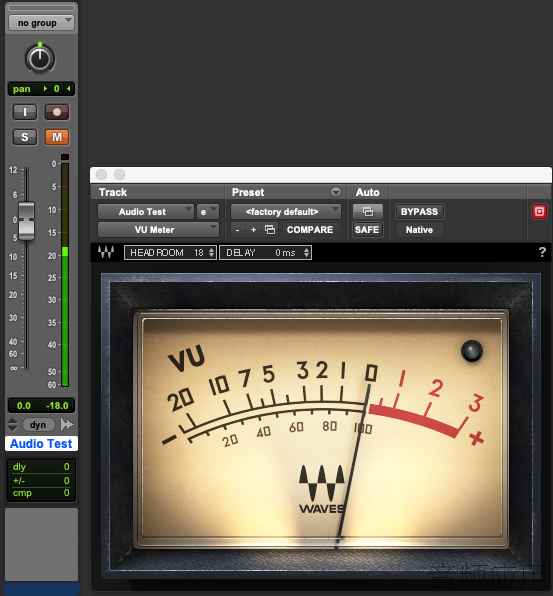Toggle input monitoring button I
This screenshot has width=553, height=596.
tap(25, 112)
